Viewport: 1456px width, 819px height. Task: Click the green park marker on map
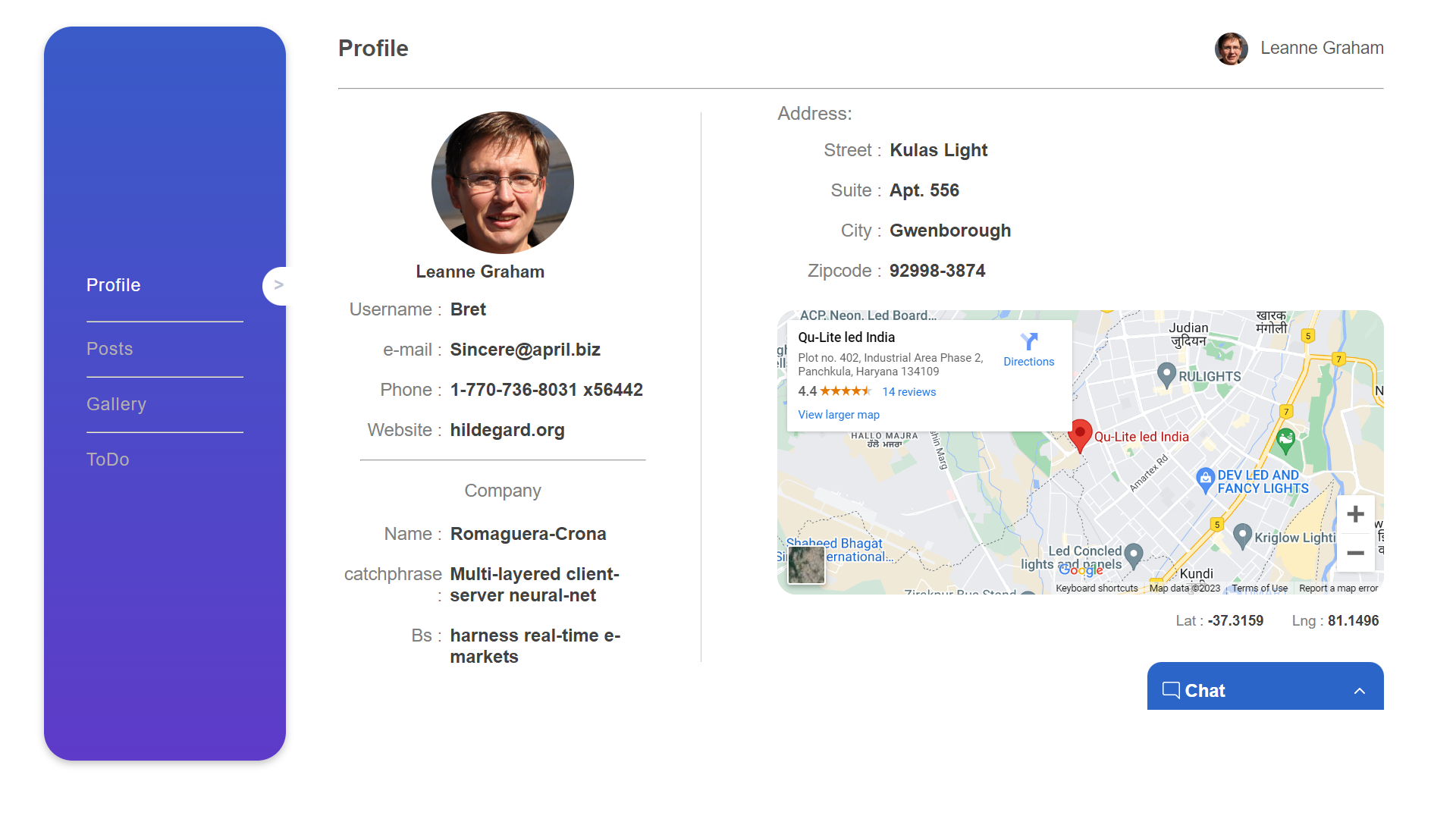pyautogui.click(x=1285, y=439)
